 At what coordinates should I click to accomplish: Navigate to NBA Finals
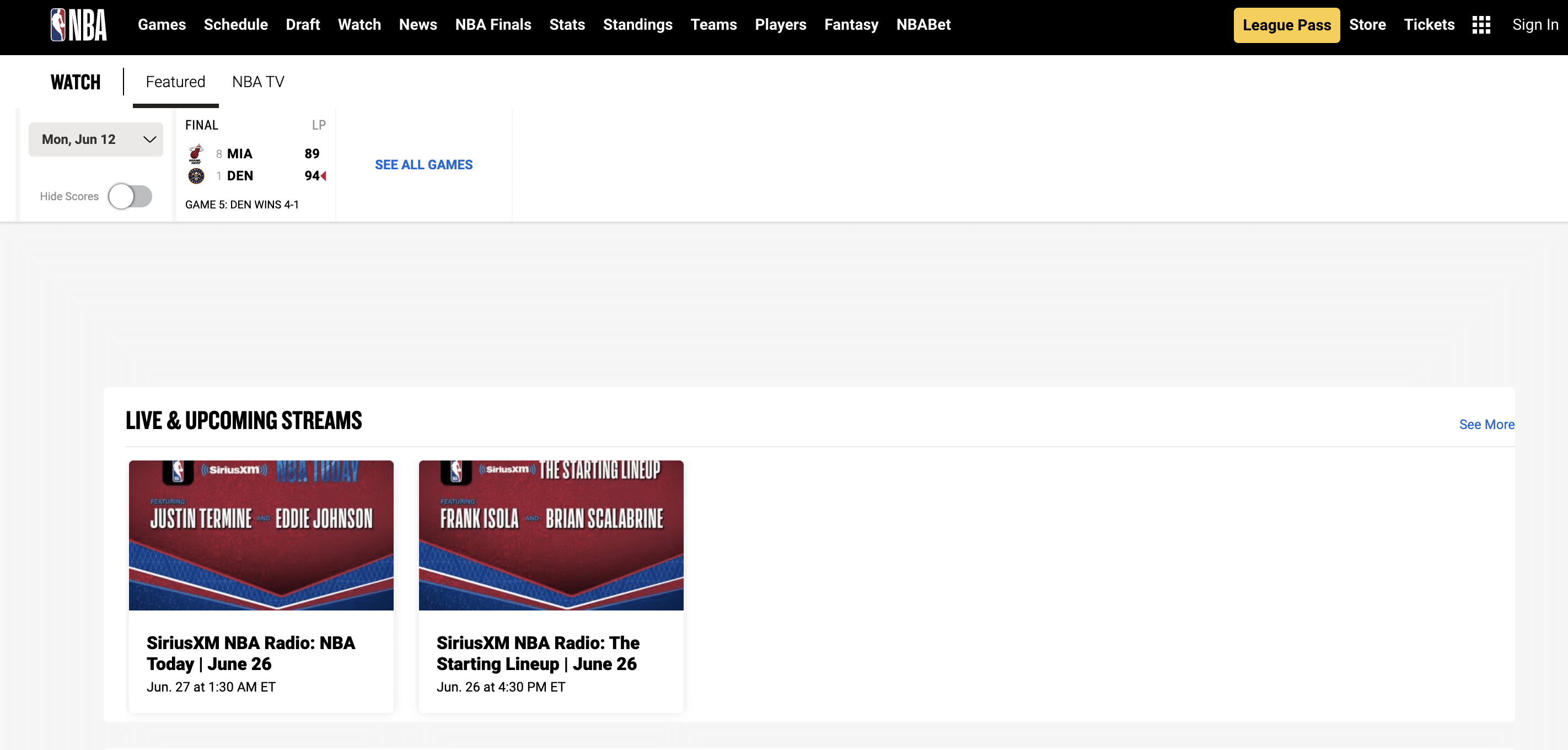pos(493,25)
